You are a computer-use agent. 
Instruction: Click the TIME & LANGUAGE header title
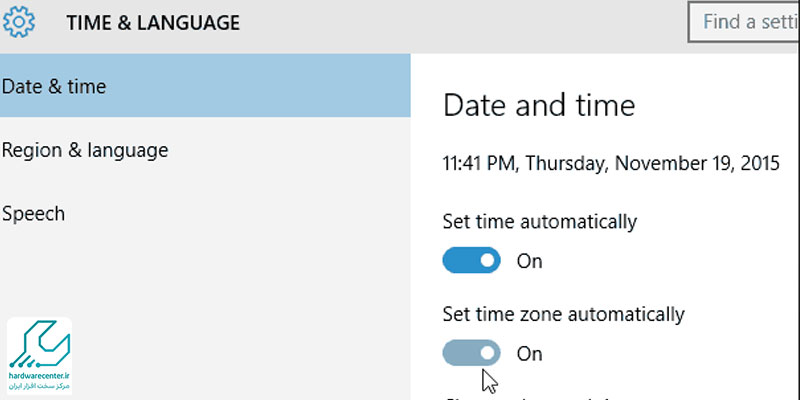[153, 23]
